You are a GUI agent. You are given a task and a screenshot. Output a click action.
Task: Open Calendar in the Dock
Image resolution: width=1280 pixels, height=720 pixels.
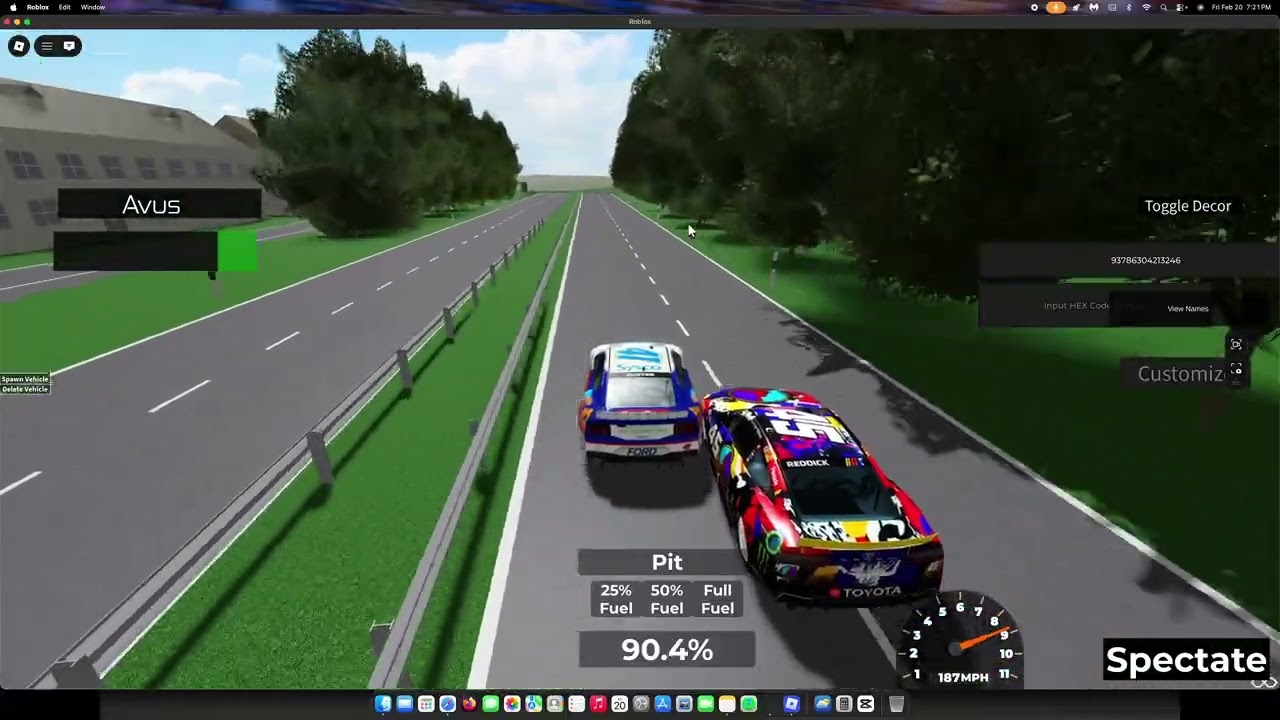619,704
